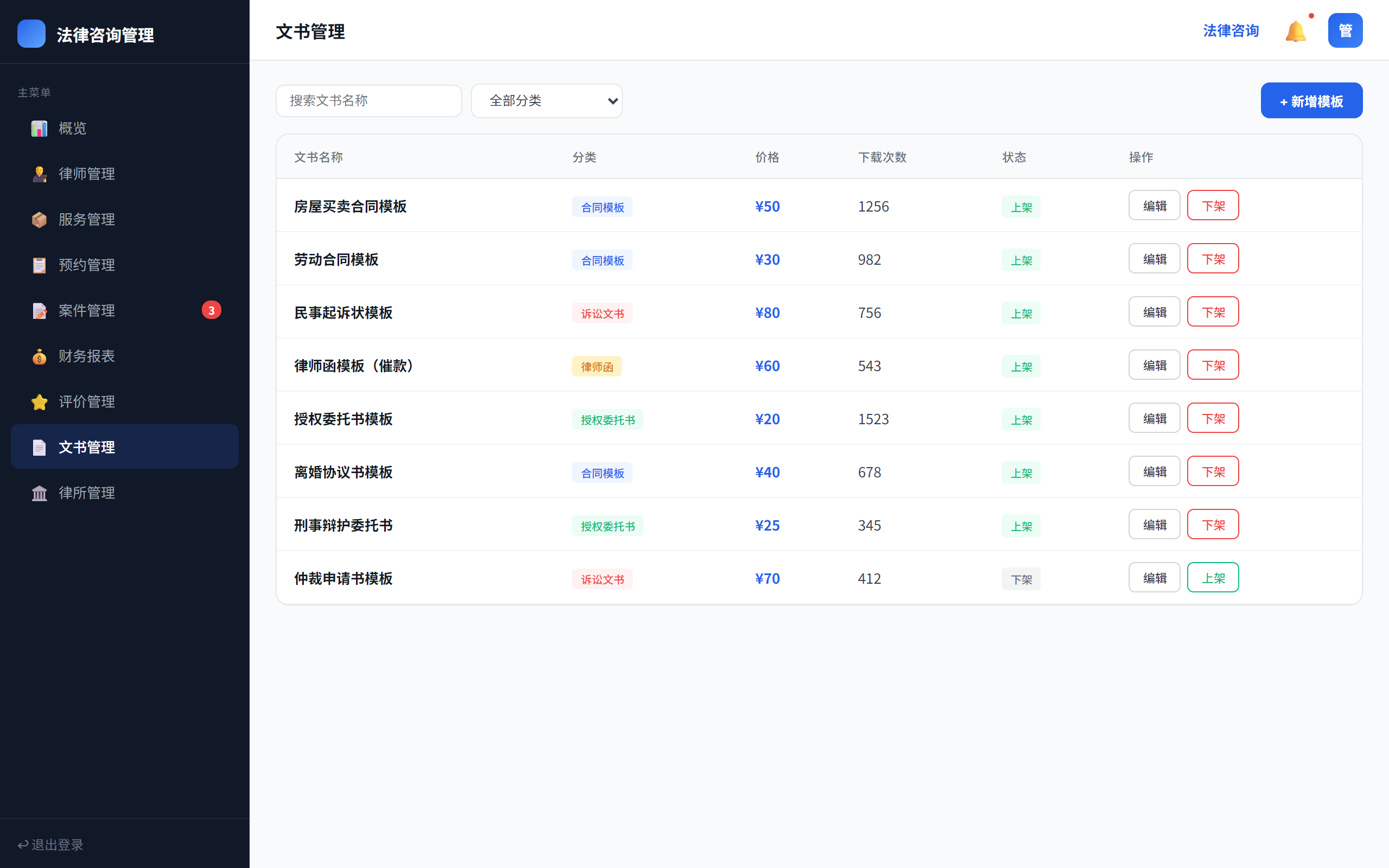1389x868 pixels.
Task: Take down 房屋买卖合同模板 with 下架
Action: [1212, 206]
